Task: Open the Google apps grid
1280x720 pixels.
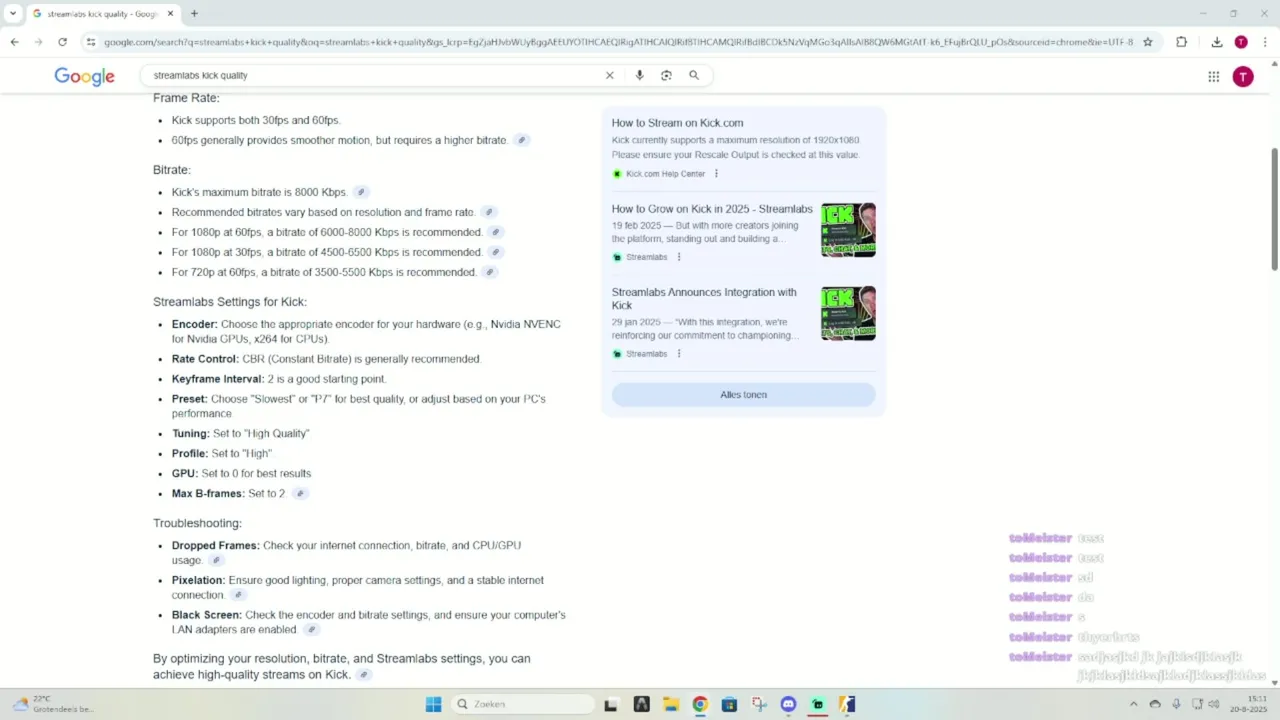Action: (x=1213, y=77)
